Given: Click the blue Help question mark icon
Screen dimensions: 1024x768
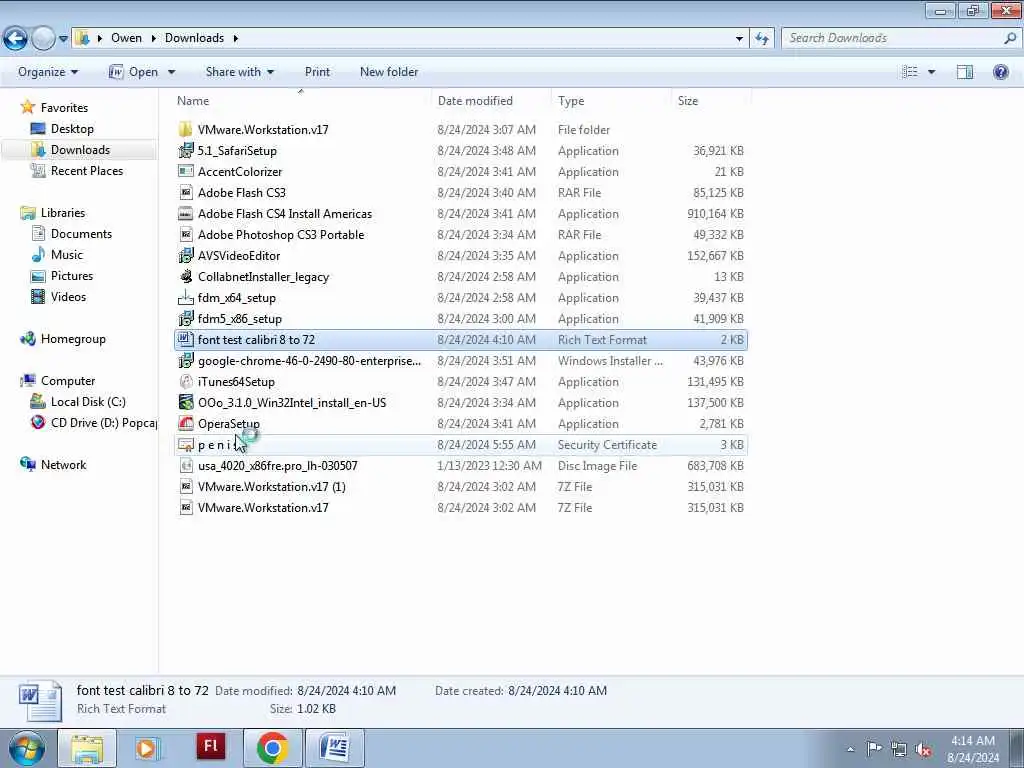Looking at the screenshot, I should pyautogui.click(x=1000, y=72).
